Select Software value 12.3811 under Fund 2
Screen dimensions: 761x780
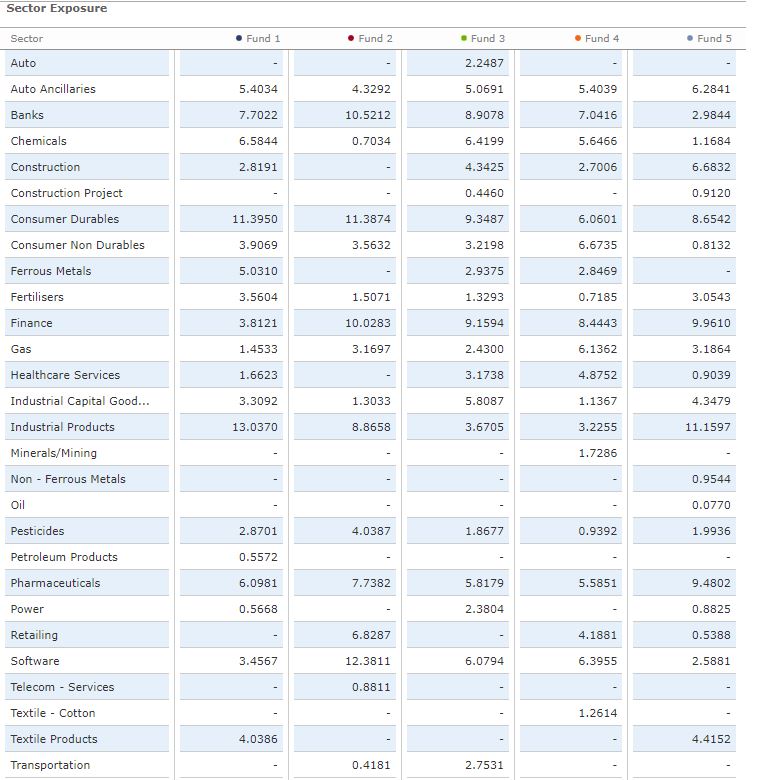coord(371,661)
